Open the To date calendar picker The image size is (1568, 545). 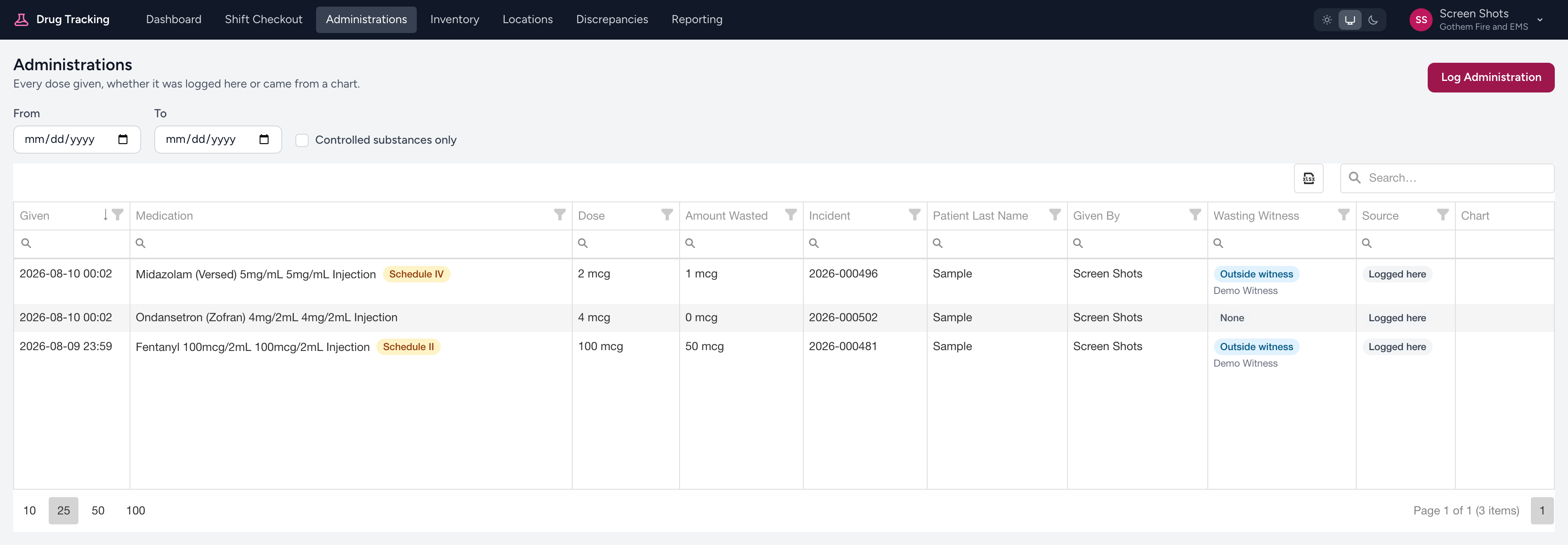(x=264, y=140)
